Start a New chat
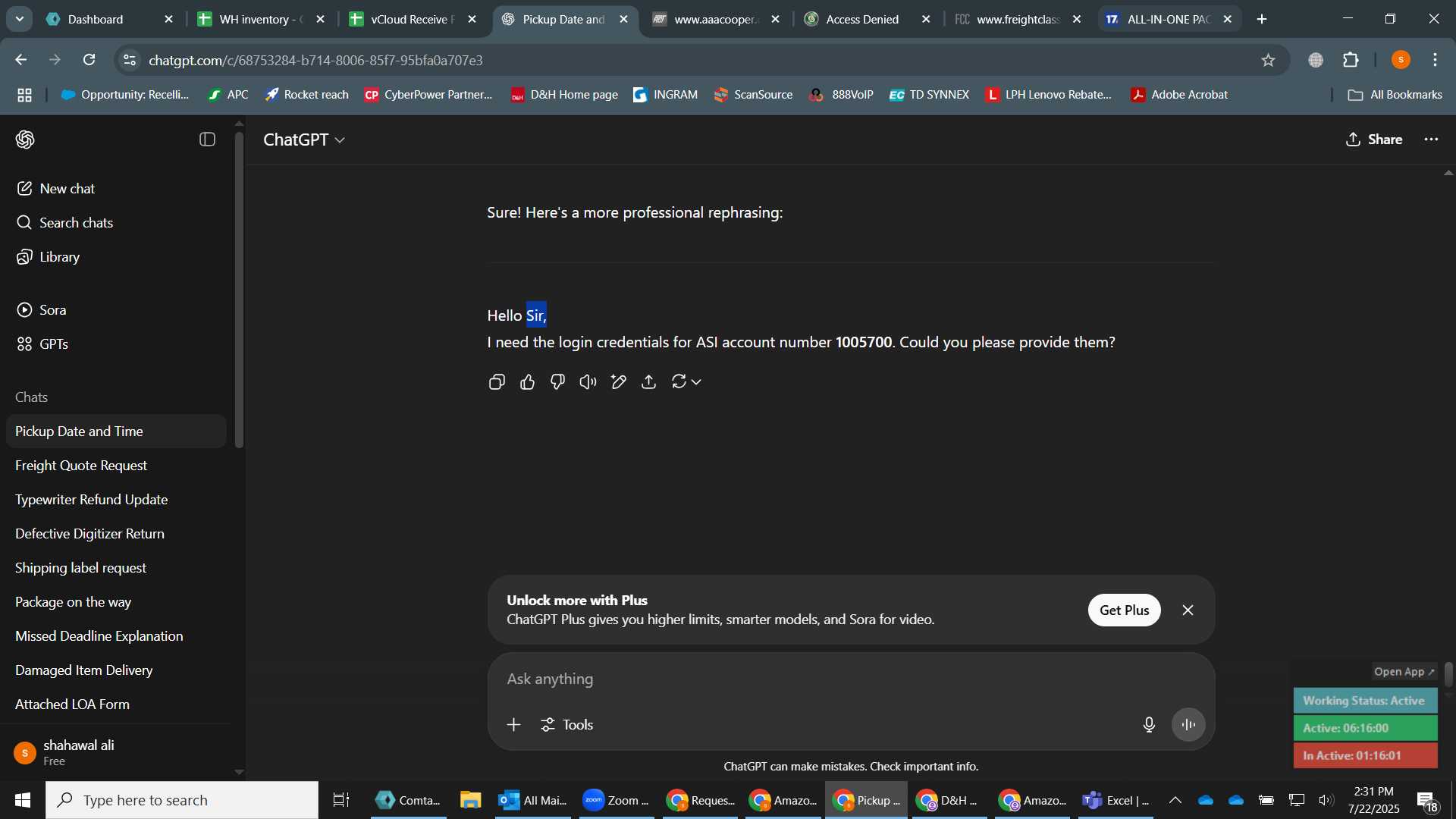Screen dimensions: 1456x819 (116, 189)
